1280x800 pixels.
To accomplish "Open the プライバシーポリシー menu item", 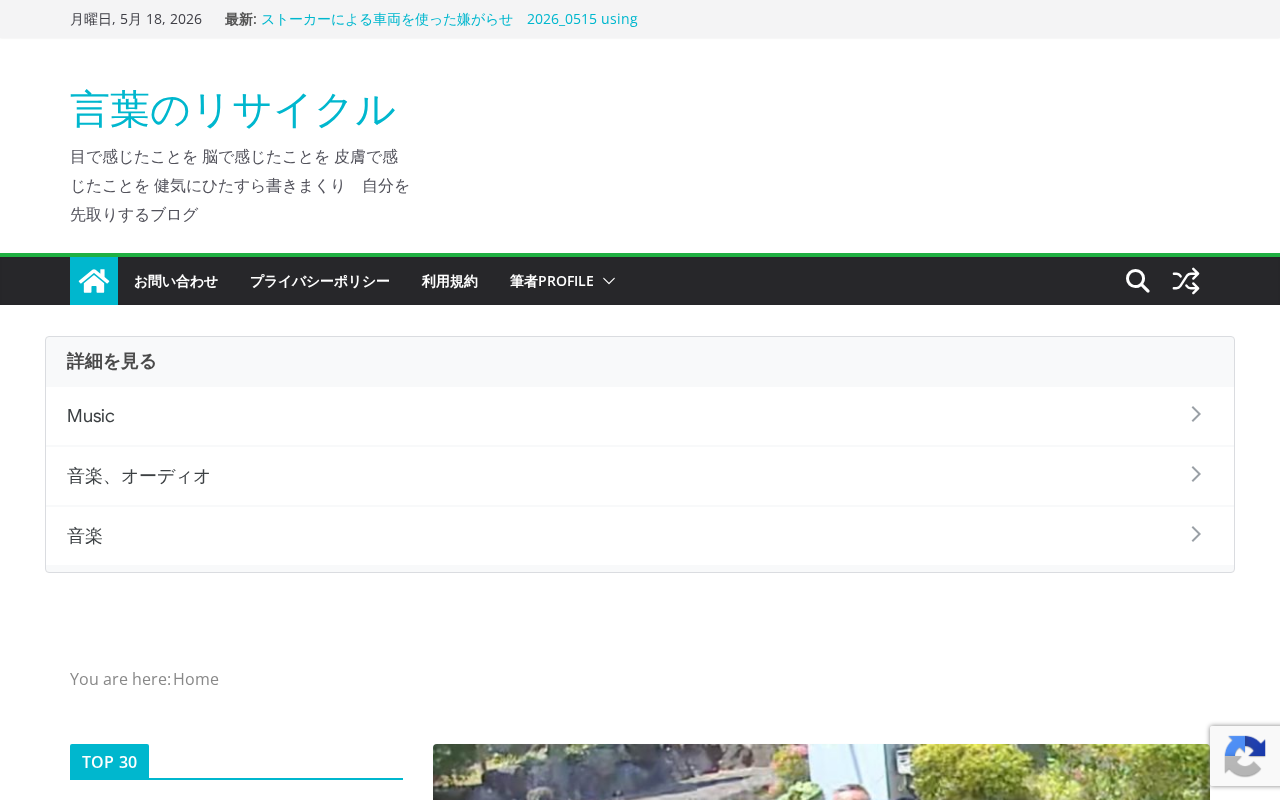I will coord(320,281).
